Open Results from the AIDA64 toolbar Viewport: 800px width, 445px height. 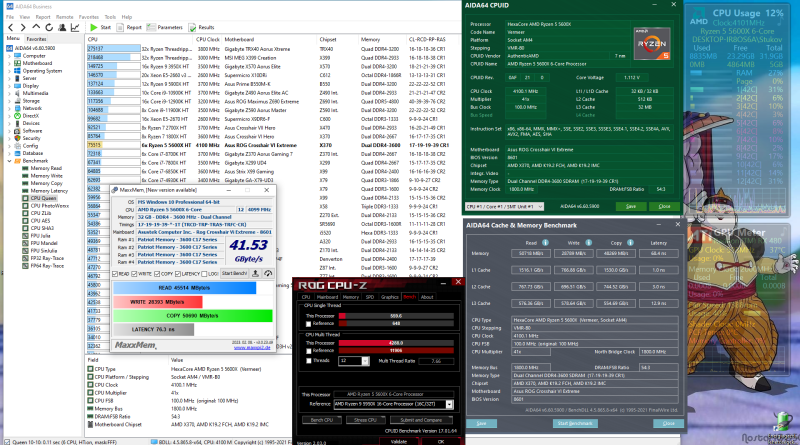pos(202,28)
